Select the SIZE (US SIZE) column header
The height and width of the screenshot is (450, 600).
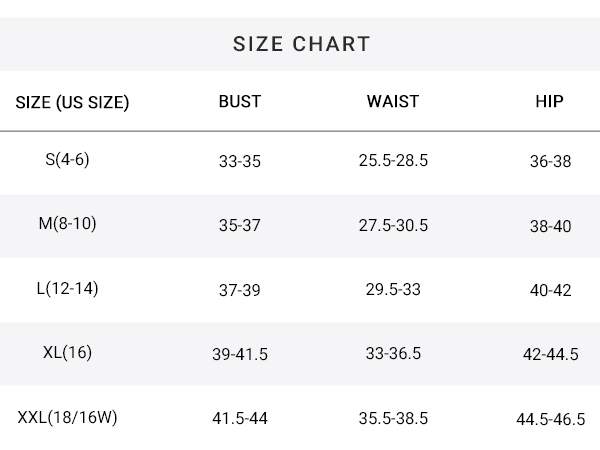72,103
